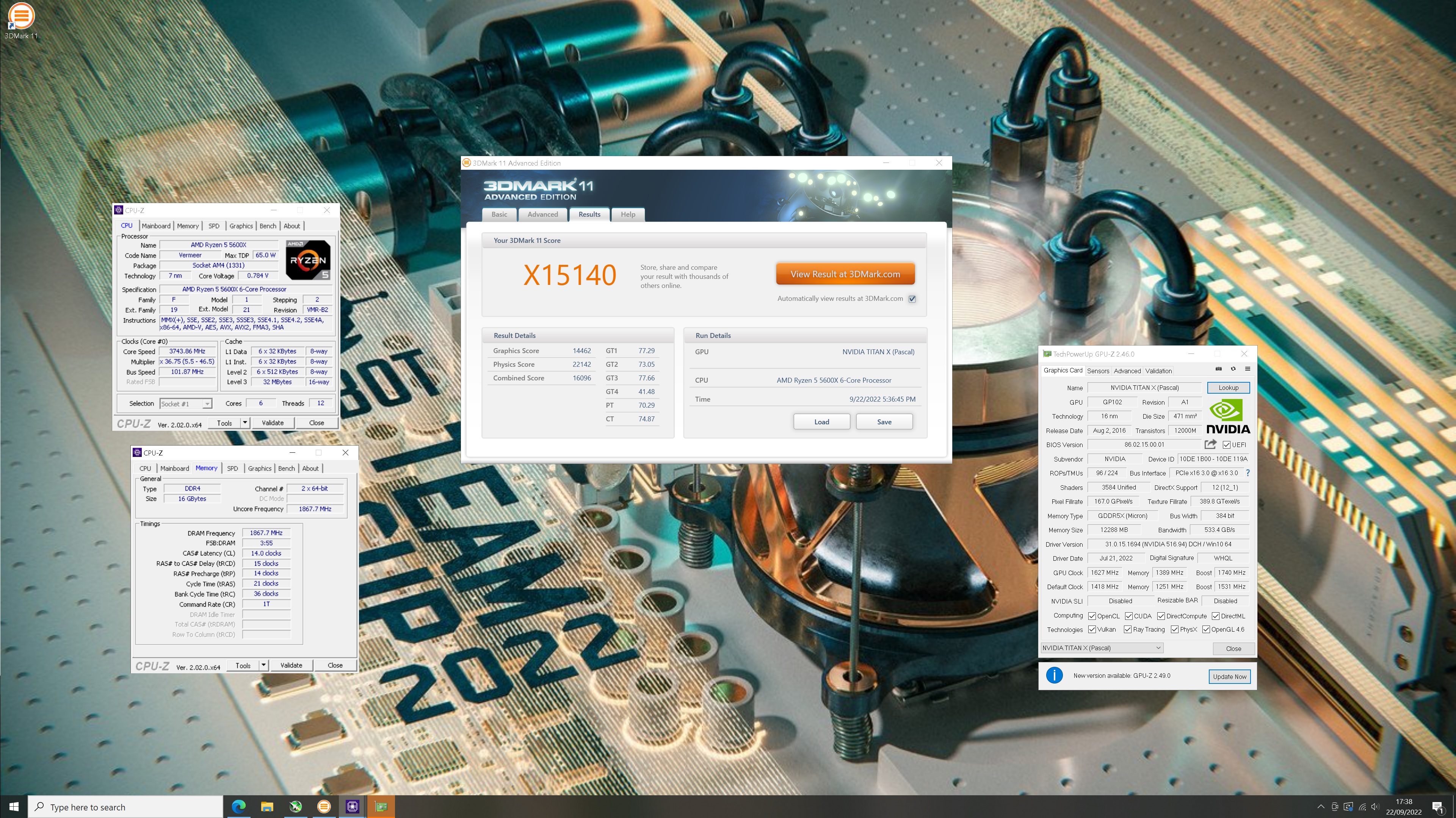Viewport: 1456px width, 818px height.
Task: Click the Windows Update tray icon
Action: [x=1348, y=806]
